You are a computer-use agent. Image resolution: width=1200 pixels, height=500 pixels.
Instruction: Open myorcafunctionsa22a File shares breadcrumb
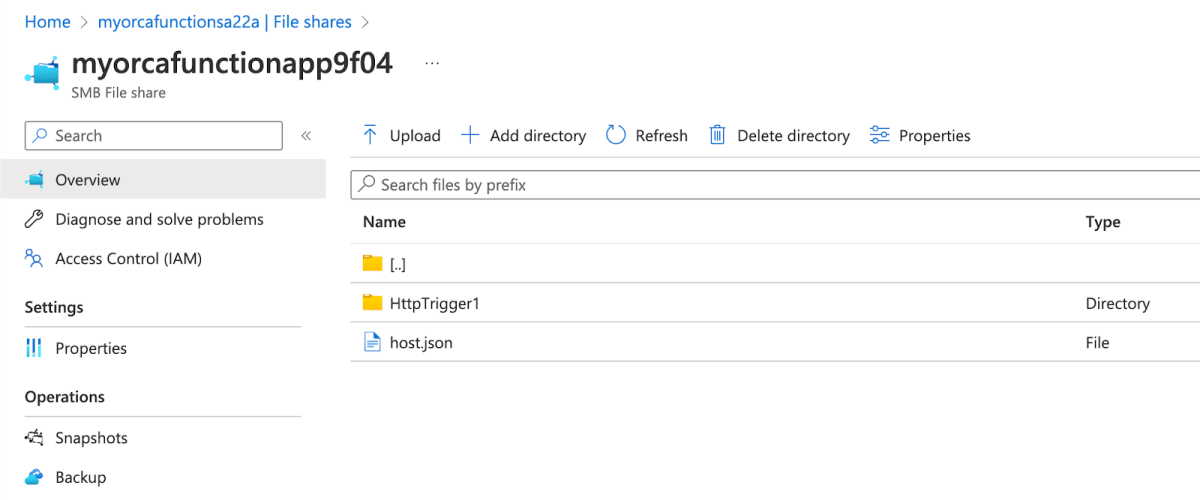[x=225, y=22]
